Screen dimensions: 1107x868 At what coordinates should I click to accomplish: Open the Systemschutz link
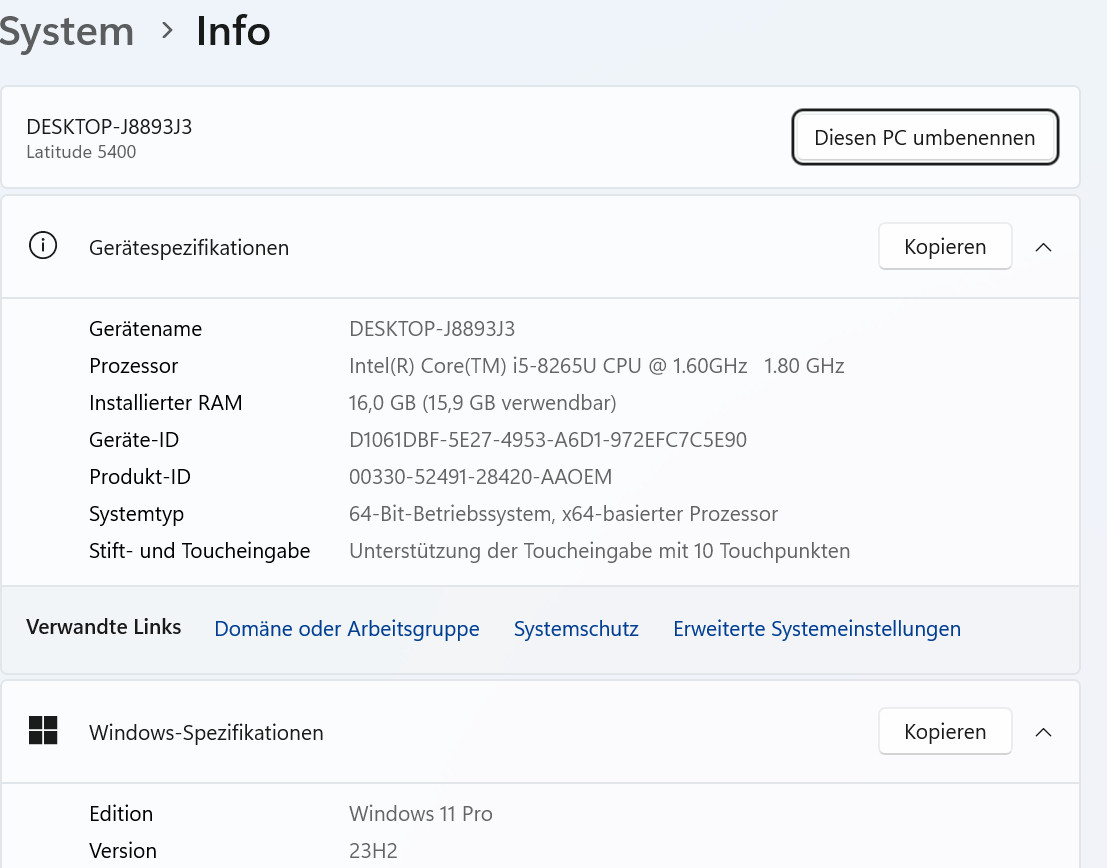pos(576,629)
